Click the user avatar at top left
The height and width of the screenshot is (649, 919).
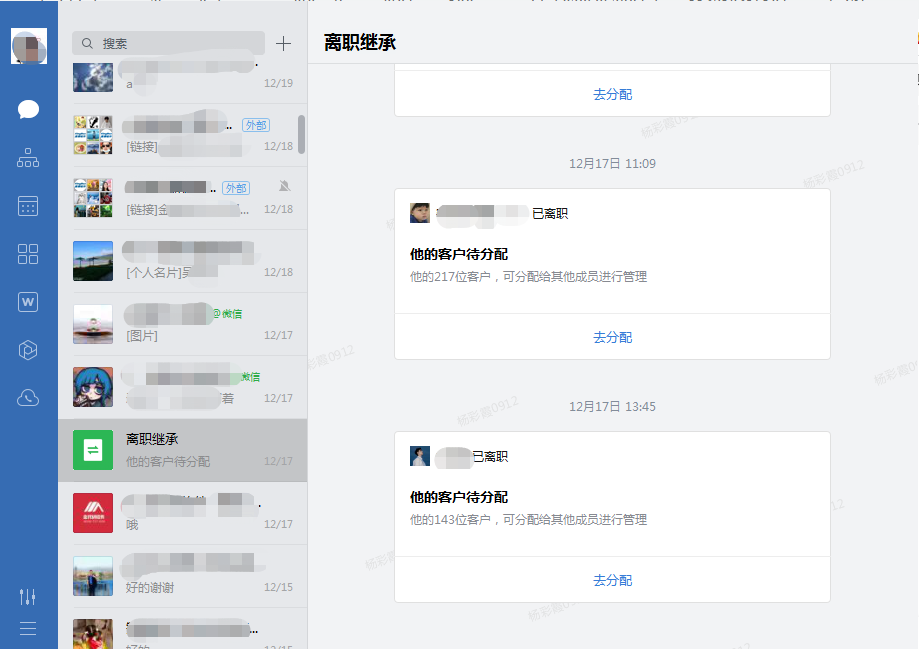[x=28, y=46]
